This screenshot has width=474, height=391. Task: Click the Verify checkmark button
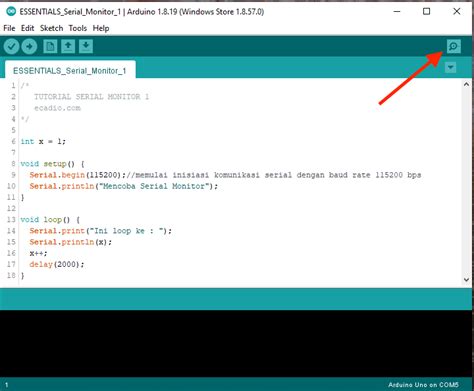point(11,46)
